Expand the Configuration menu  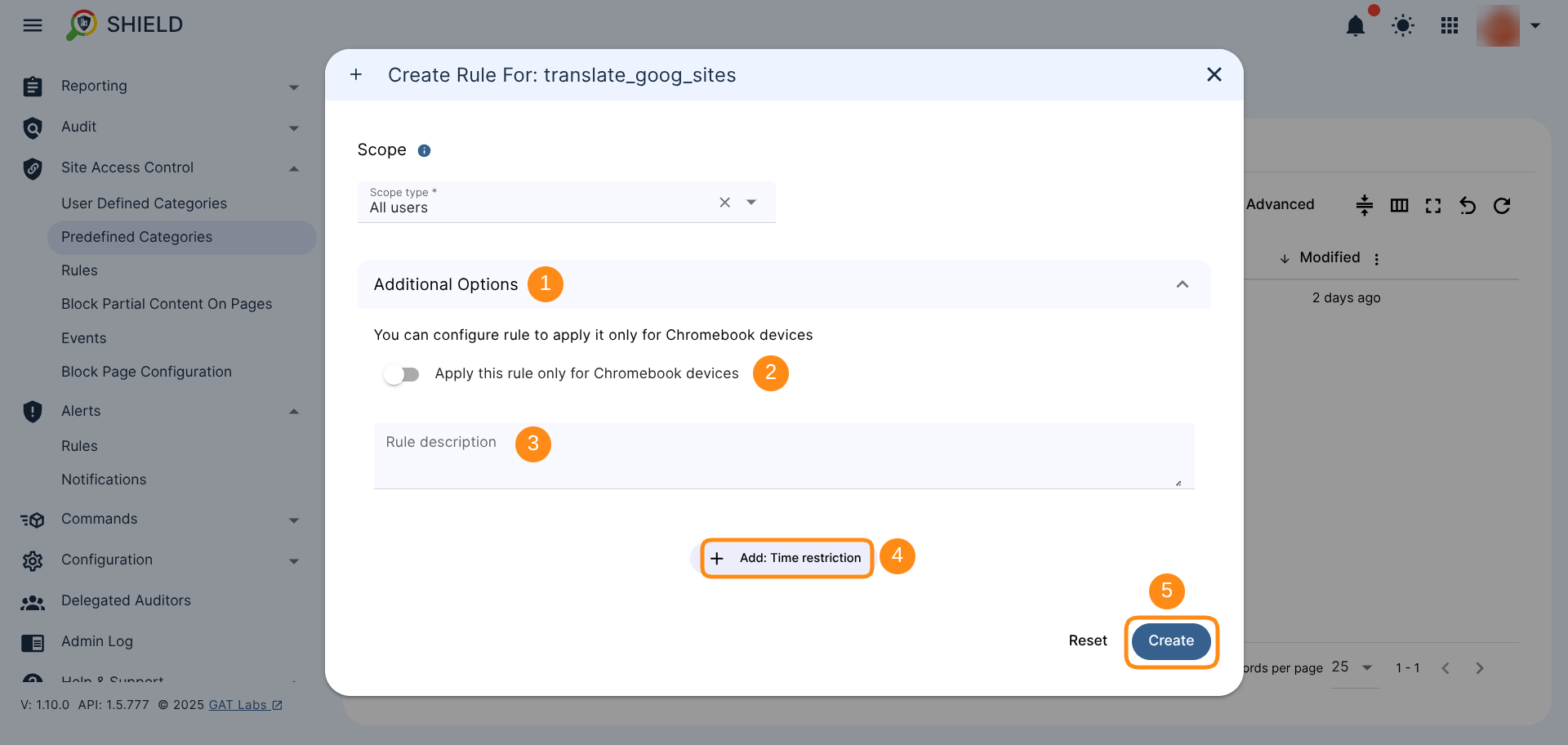click(x=294, y=561)
